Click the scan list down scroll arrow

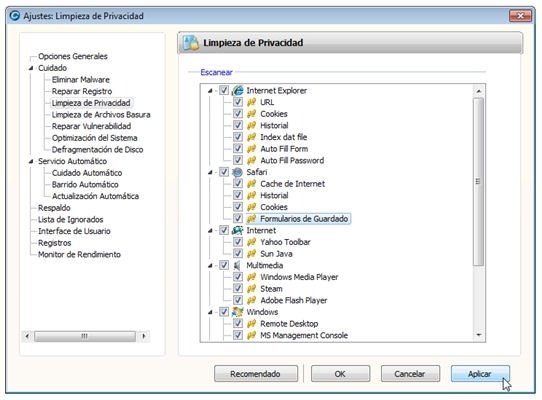(479, 335)
